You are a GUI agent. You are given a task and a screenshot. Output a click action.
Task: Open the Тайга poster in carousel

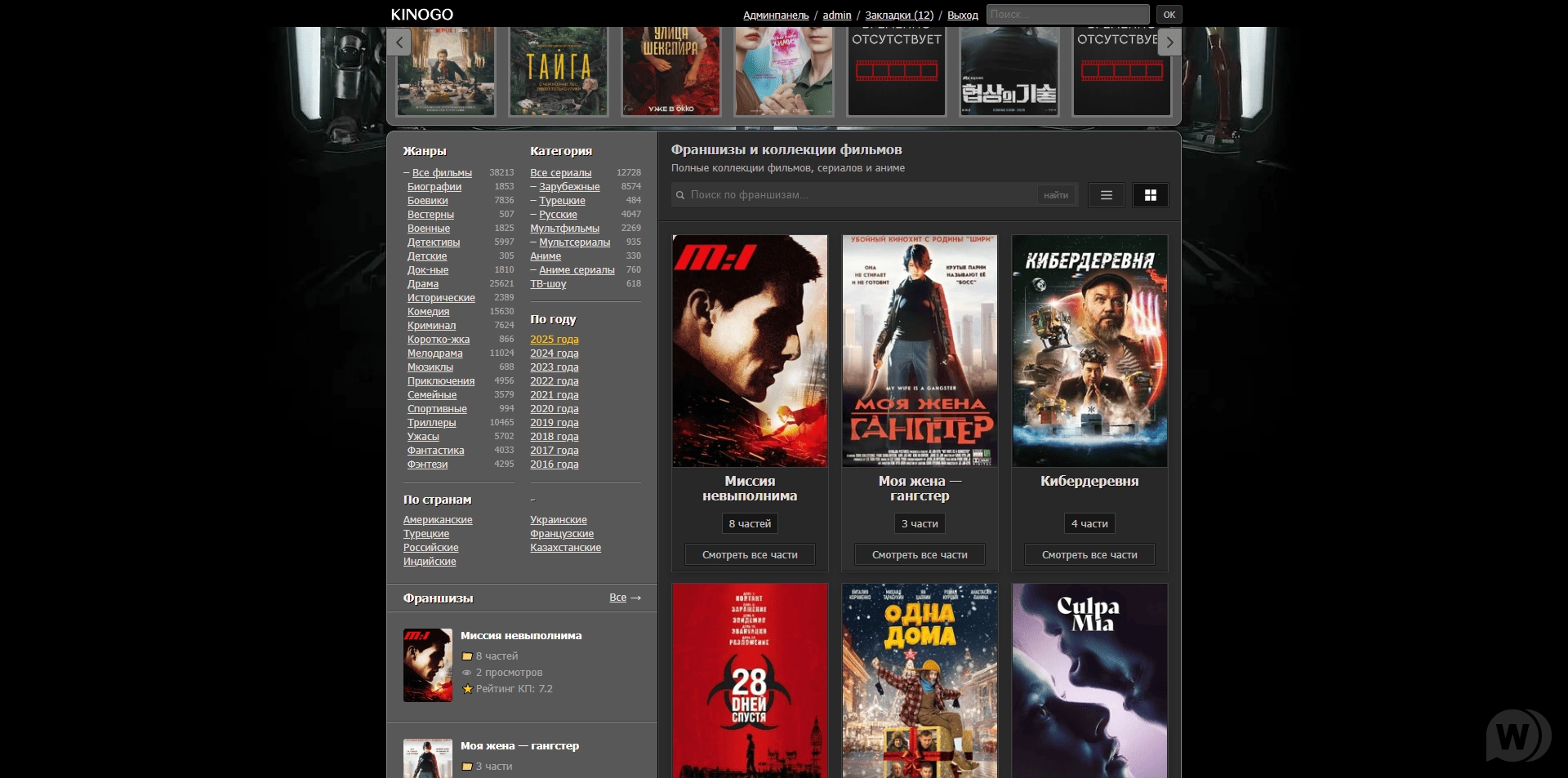pos(559,71)
